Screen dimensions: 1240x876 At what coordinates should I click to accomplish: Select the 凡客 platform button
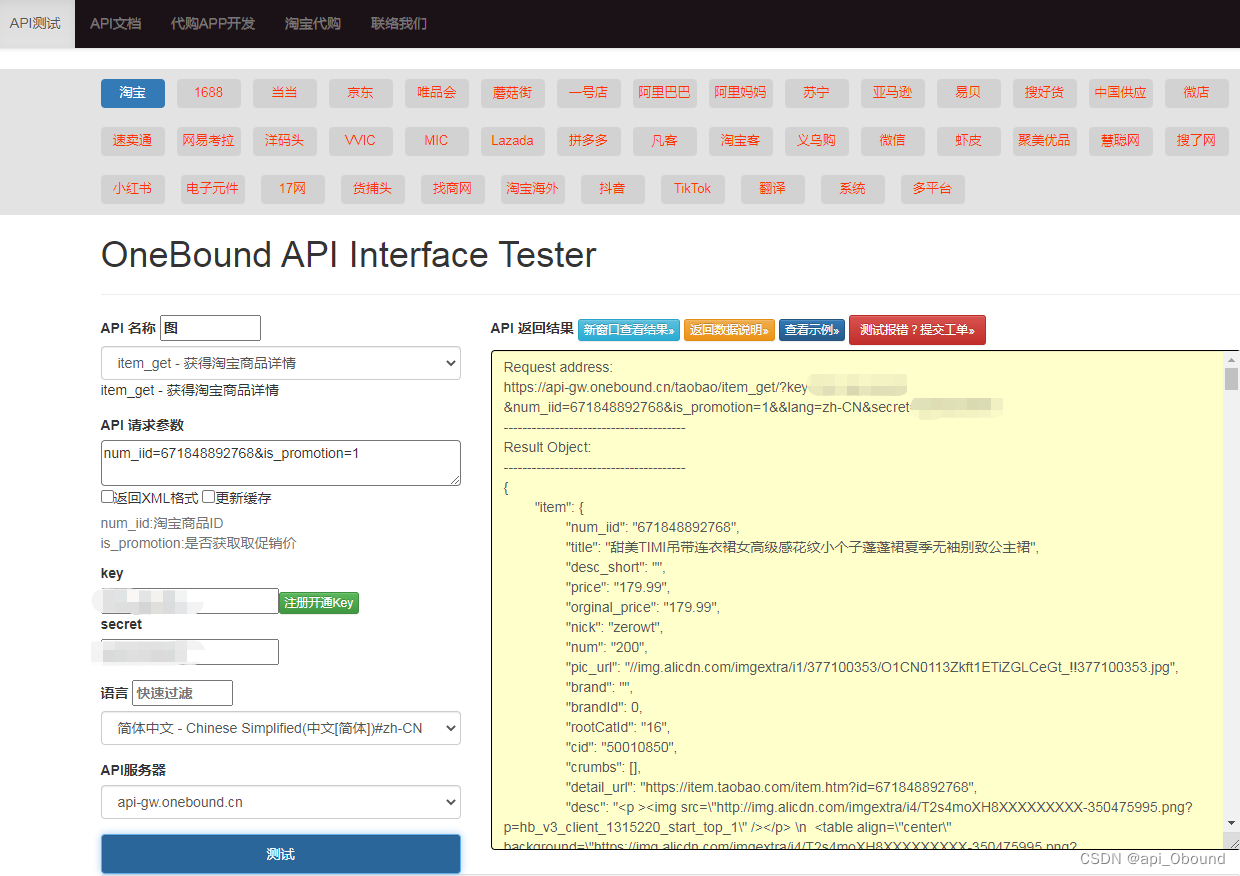[x=665, y=141]
